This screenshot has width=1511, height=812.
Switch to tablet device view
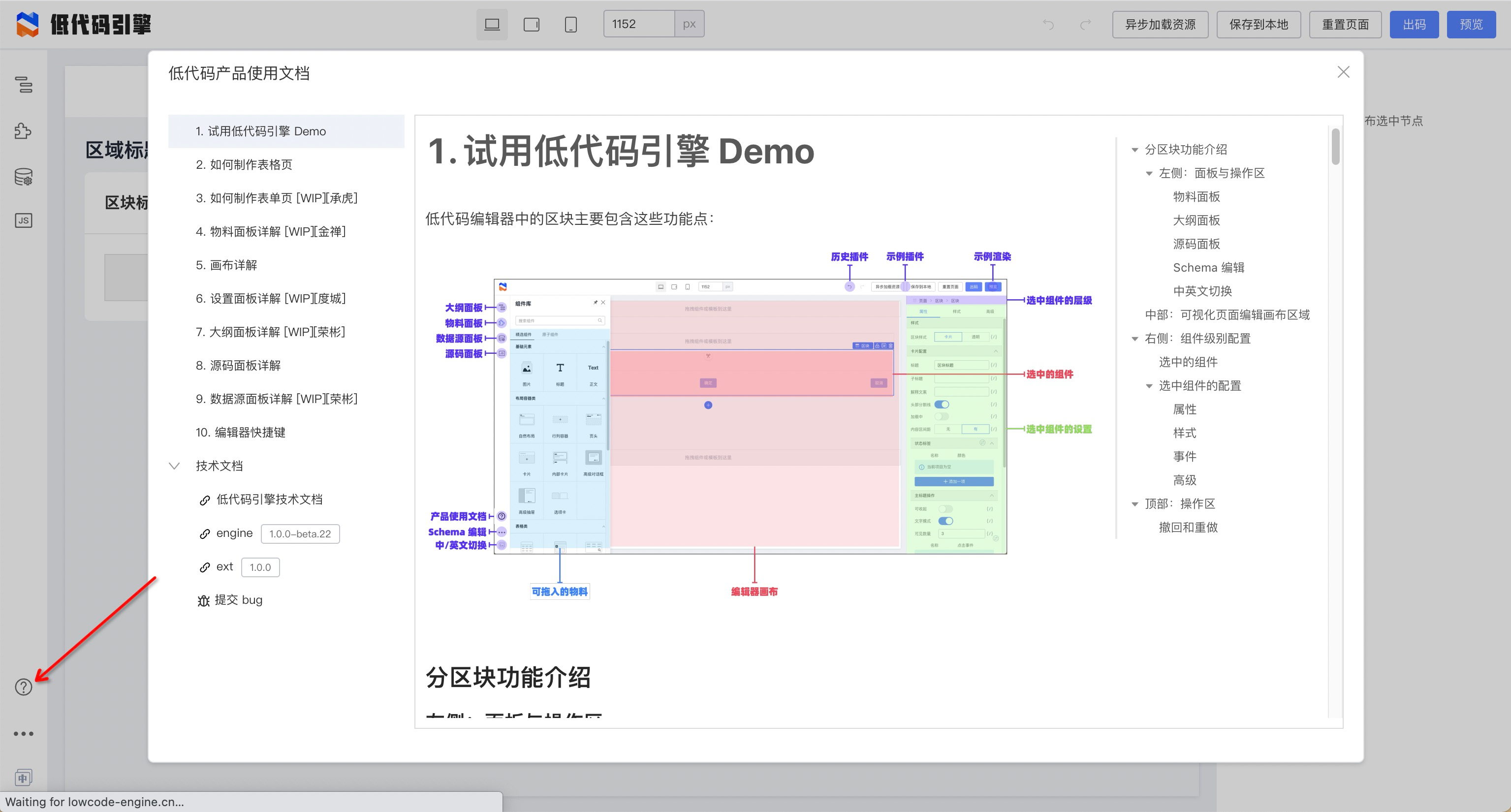coord(532,25)
